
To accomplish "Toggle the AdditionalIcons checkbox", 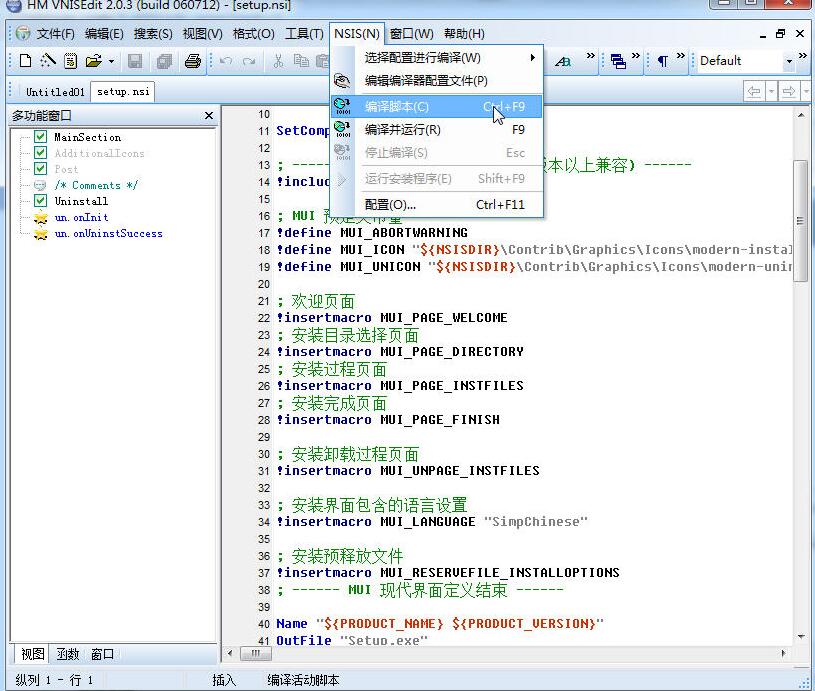I will point(41,153).
